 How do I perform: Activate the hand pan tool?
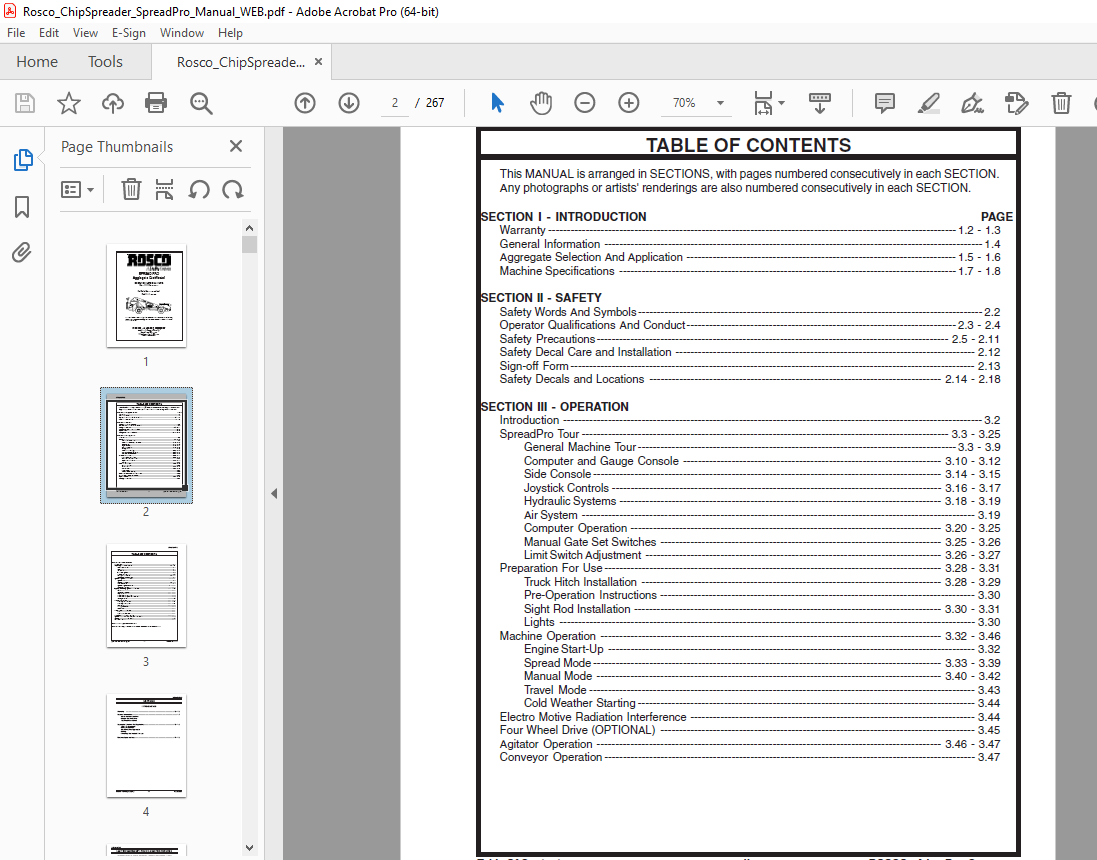pos(541,103)
